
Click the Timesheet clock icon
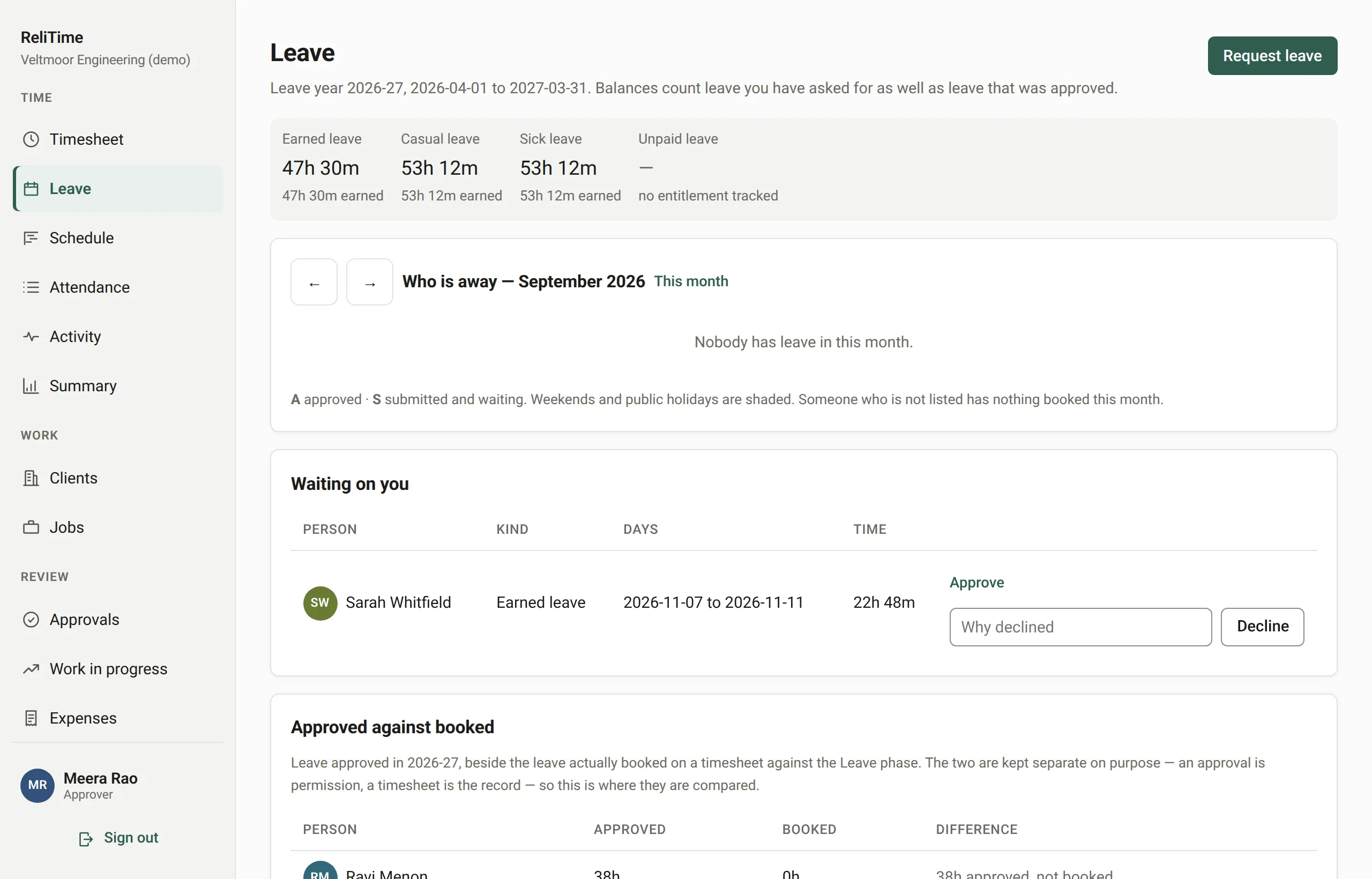31,139
